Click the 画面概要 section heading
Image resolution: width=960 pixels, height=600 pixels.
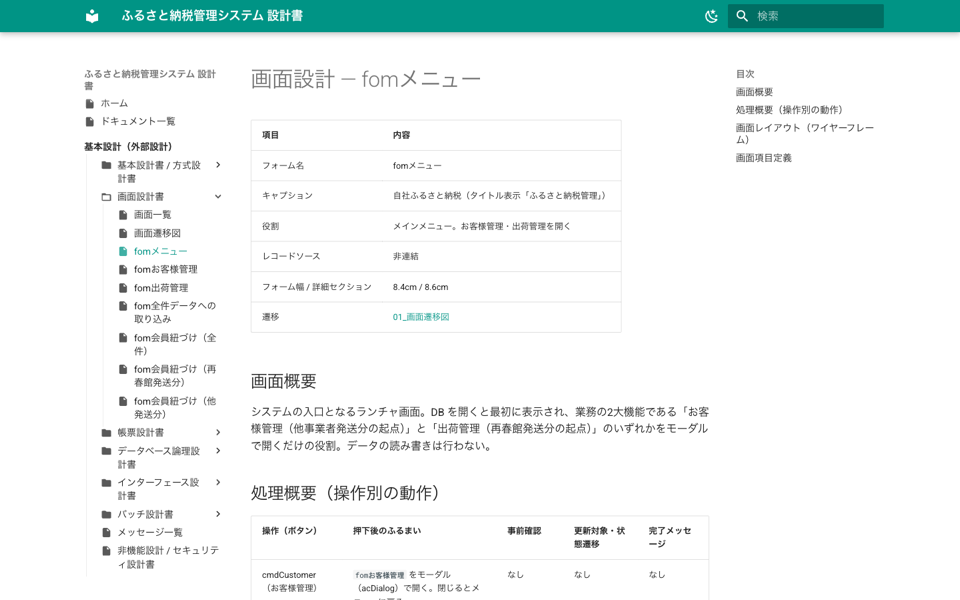283,381
